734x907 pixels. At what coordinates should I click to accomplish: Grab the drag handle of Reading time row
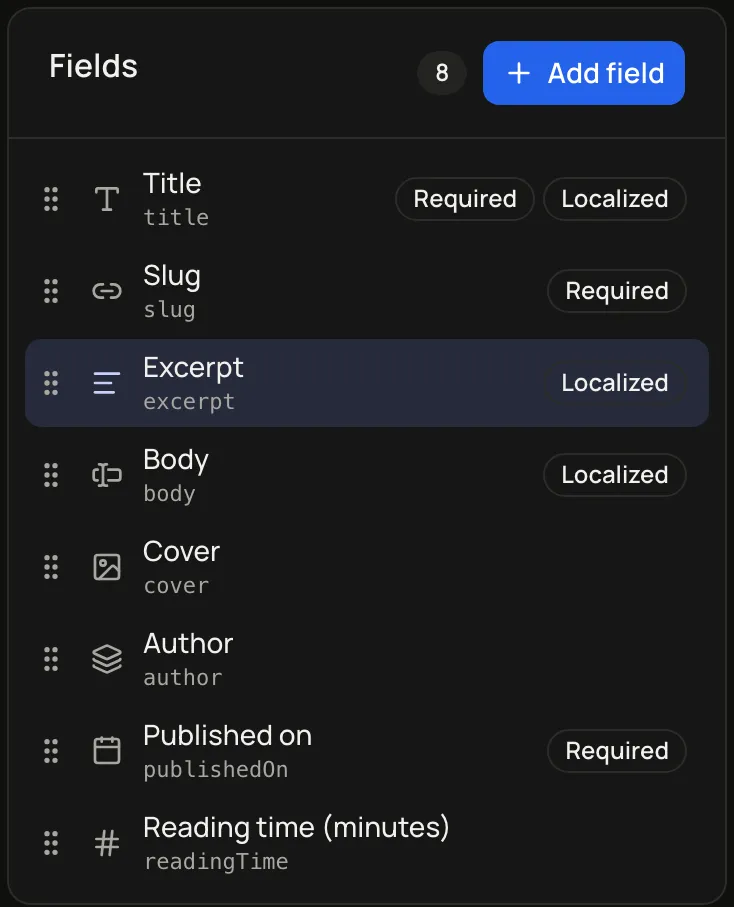[x=51, y=843]
